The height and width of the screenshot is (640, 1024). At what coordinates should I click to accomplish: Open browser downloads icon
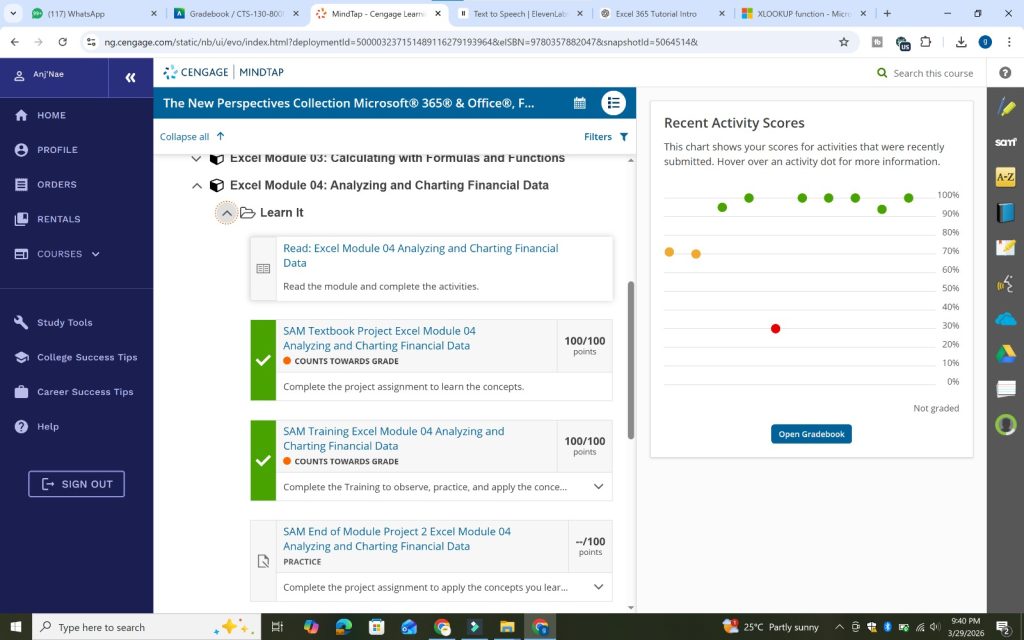961,42
